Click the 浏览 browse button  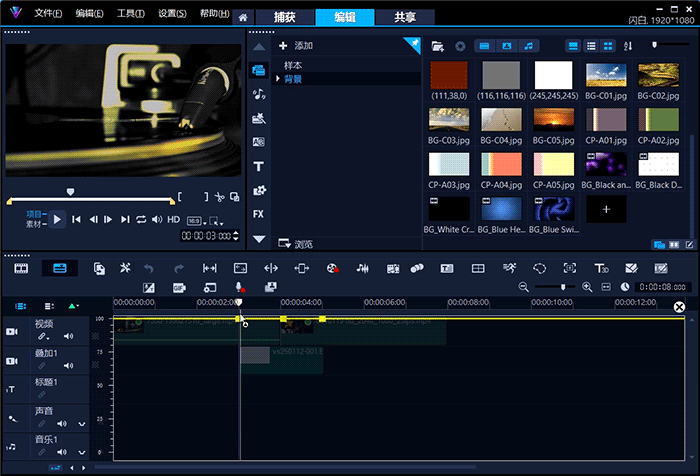(x=296, y=244)
